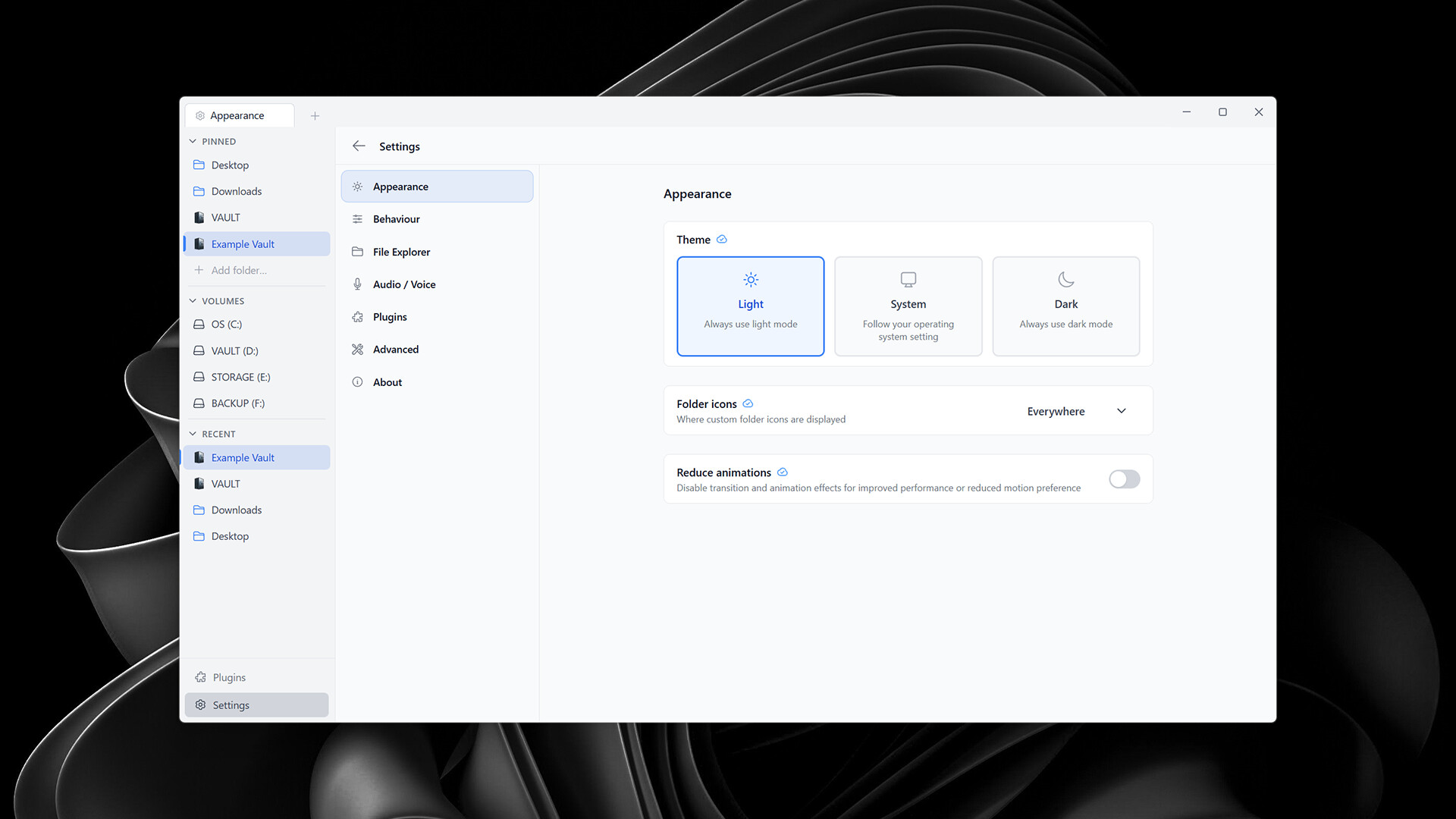Viewport: 1456px width, 819px height.
Task: Open the recent Downloads folder
Action: point(237,510)
